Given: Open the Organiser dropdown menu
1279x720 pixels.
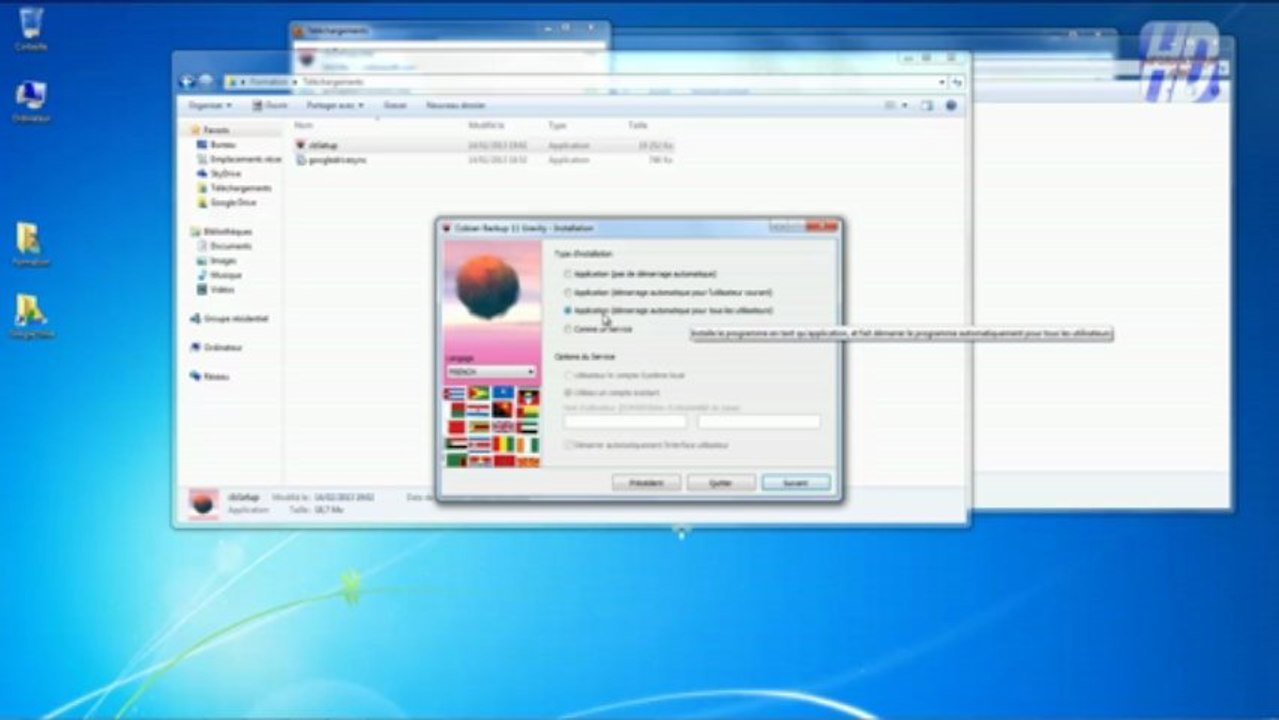Looking at the screenshot, I should click(x=210, y=105).
